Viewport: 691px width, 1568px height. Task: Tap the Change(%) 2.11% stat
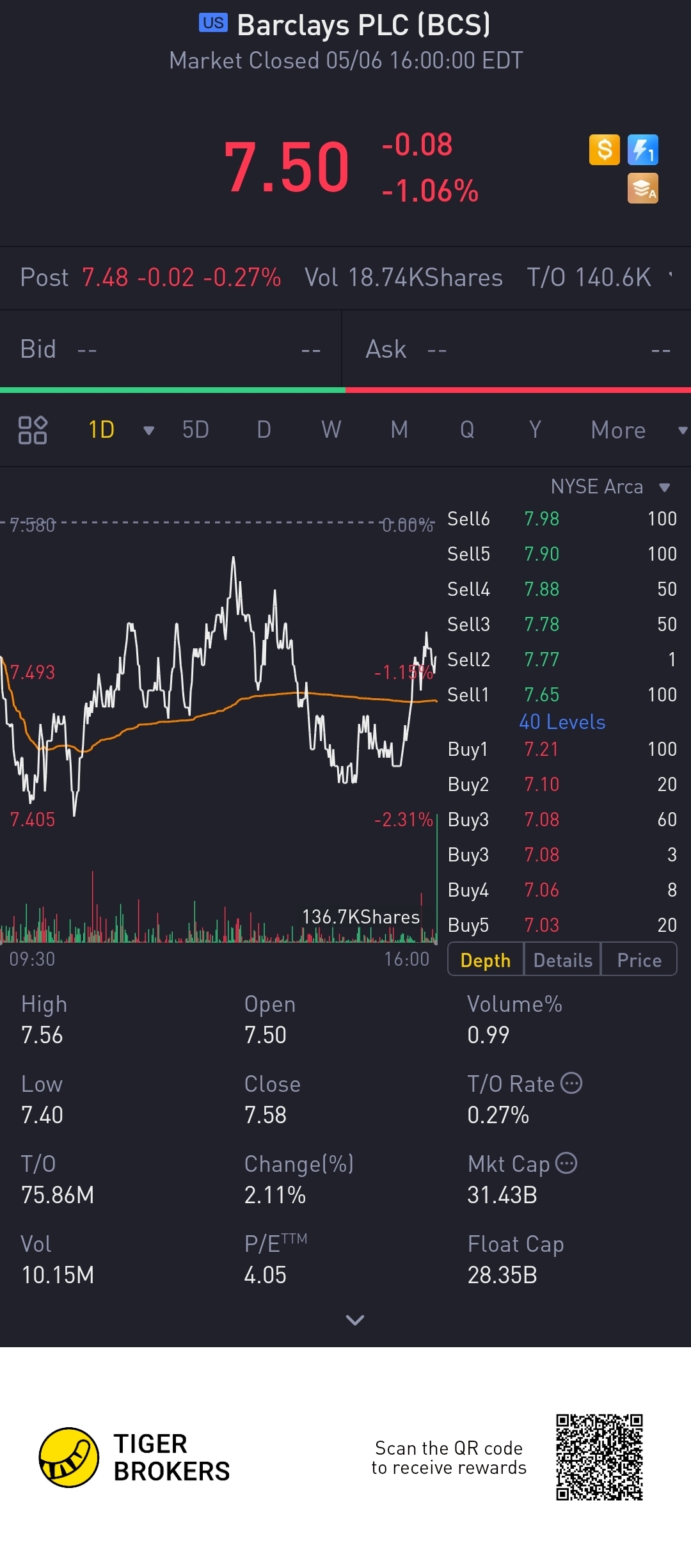pos(299,1180)
